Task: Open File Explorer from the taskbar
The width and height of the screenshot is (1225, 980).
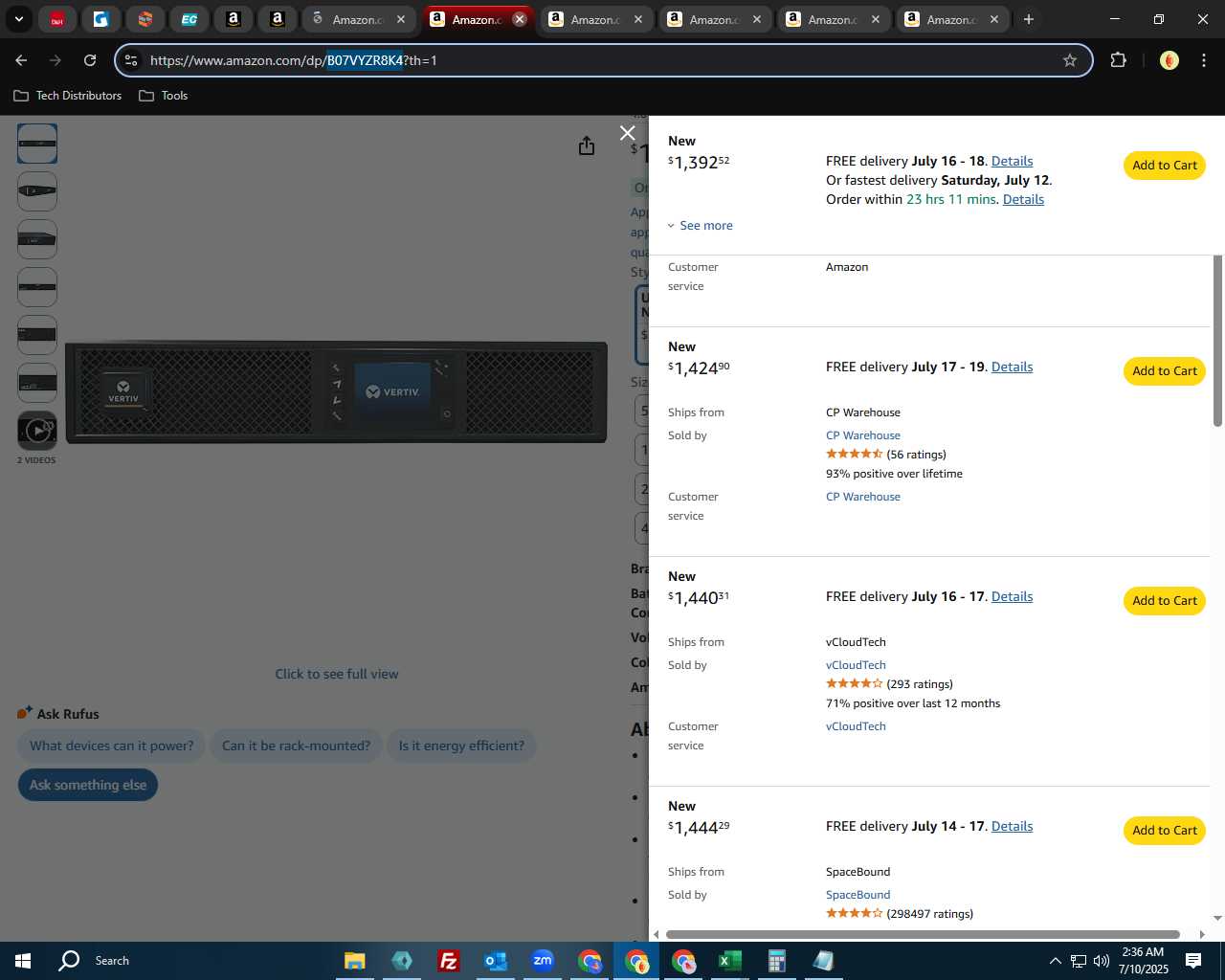Action: click(354, 961)
